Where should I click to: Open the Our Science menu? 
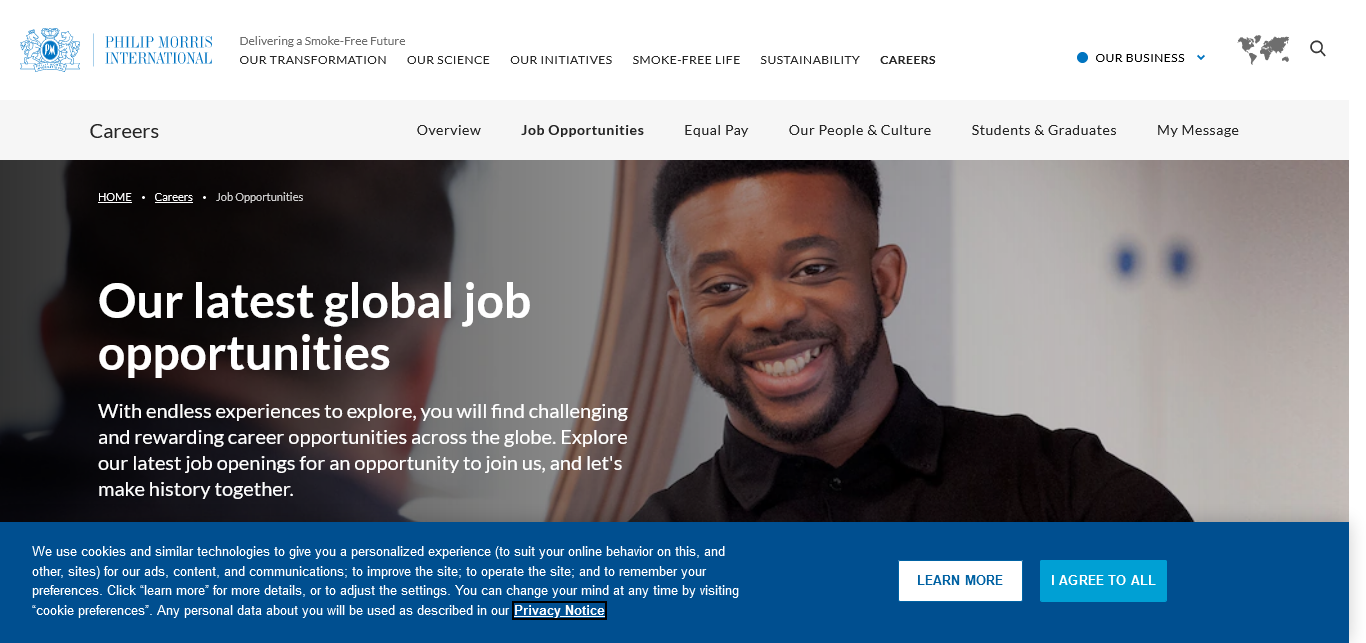pos(448,60)
